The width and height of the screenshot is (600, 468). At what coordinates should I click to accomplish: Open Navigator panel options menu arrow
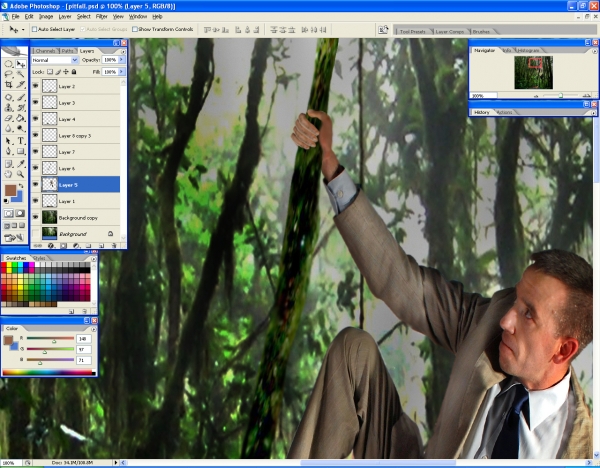594,51
